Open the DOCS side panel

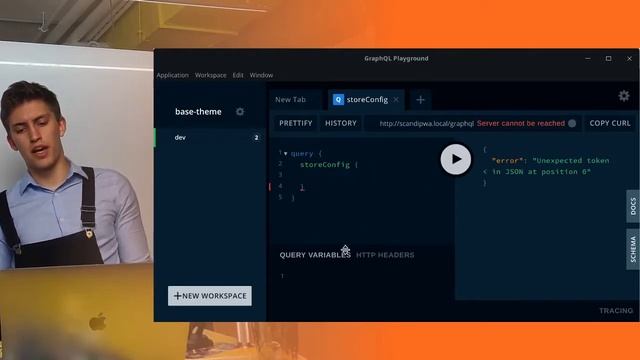point(633,206)
